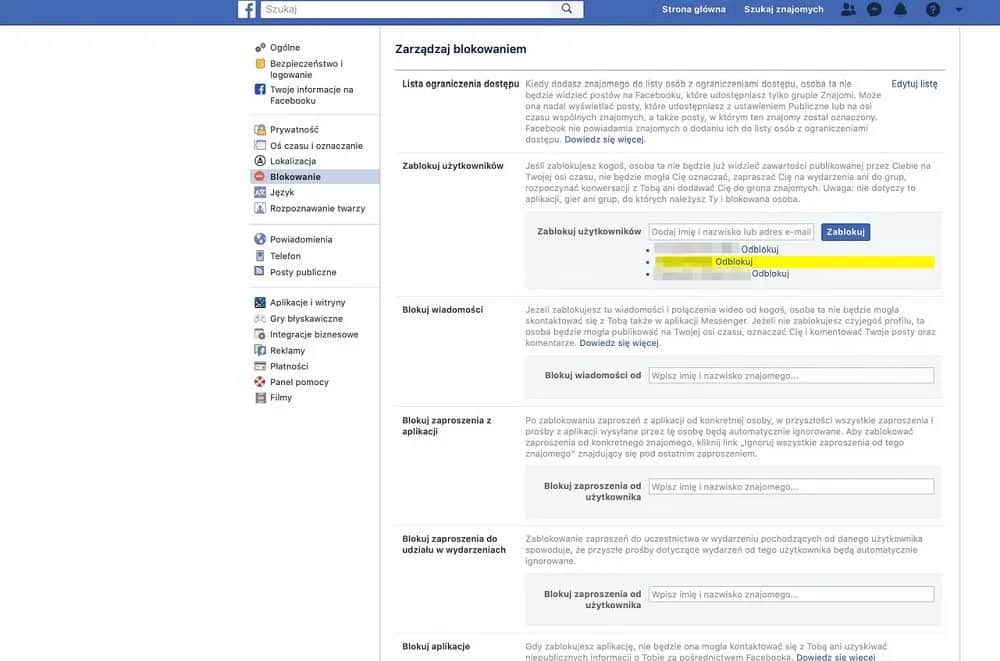Open Messenger from the top bar icon

click(872, 8)
